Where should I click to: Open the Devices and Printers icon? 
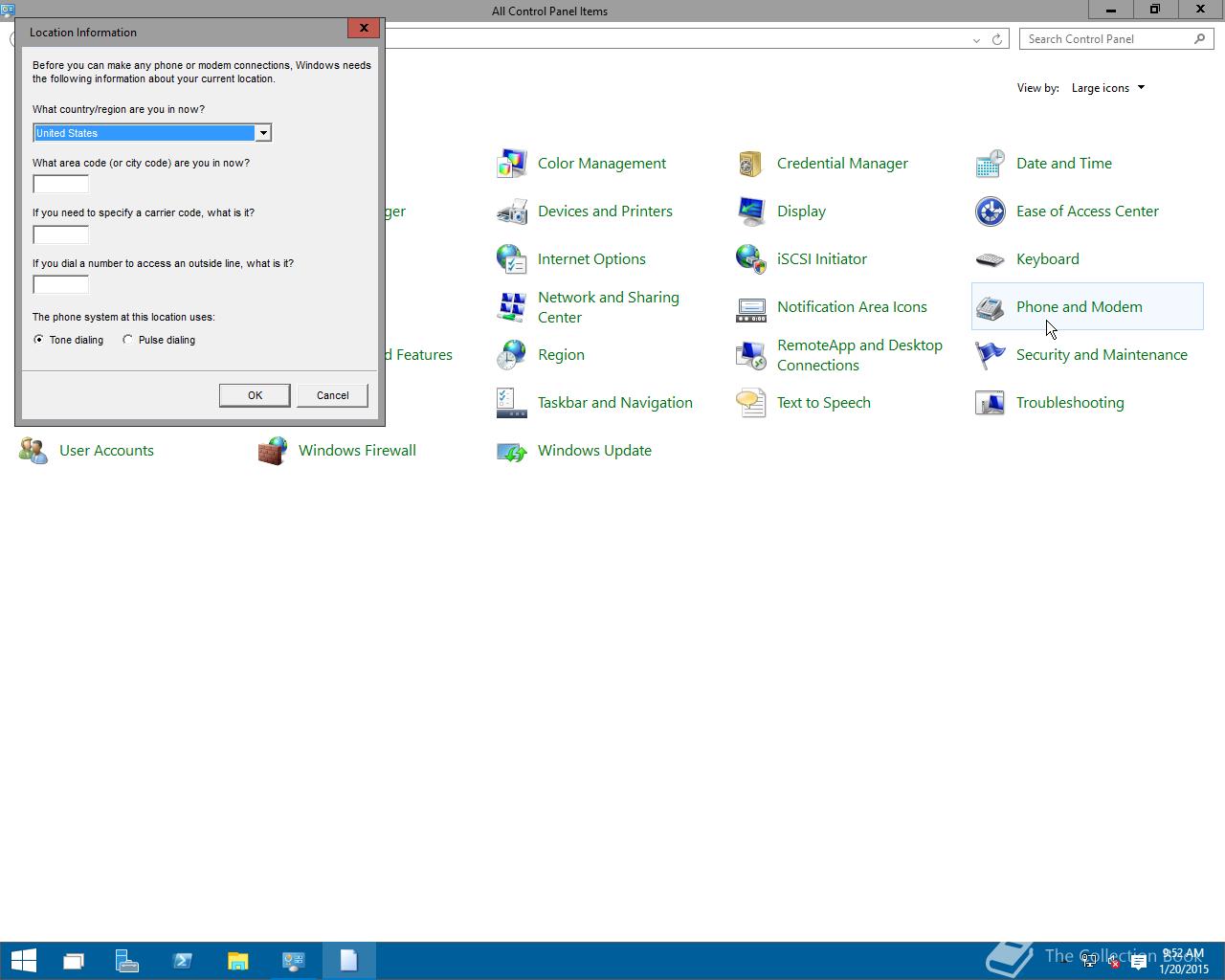pos(512,212)
